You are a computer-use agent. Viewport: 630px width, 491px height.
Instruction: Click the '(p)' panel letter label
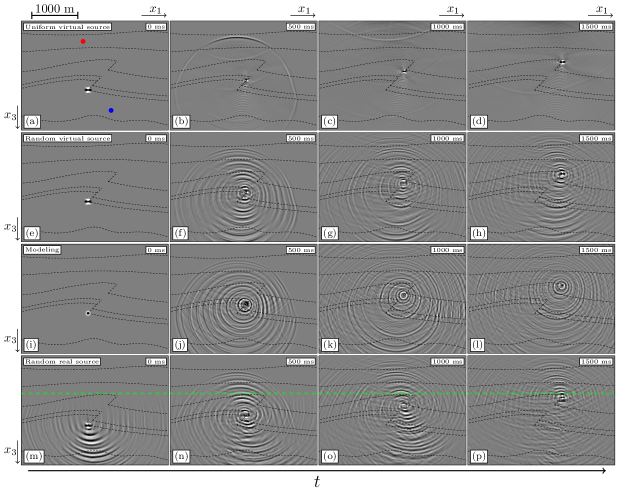pyautogui.click(x=479, y=456)
